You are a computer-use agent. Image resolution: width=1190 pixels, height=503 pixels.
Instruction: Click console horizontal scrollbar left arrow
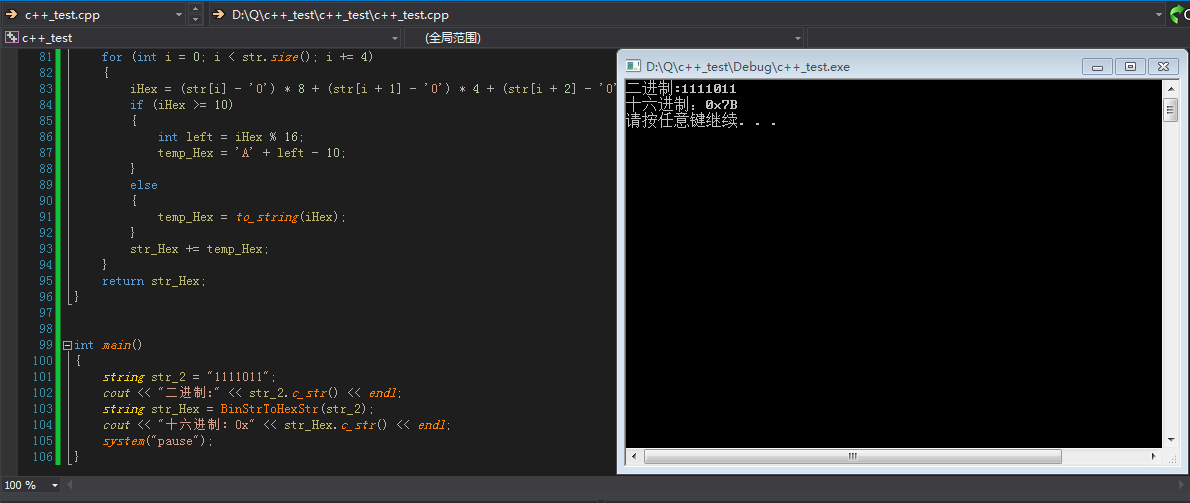click(x=633, y=456)
